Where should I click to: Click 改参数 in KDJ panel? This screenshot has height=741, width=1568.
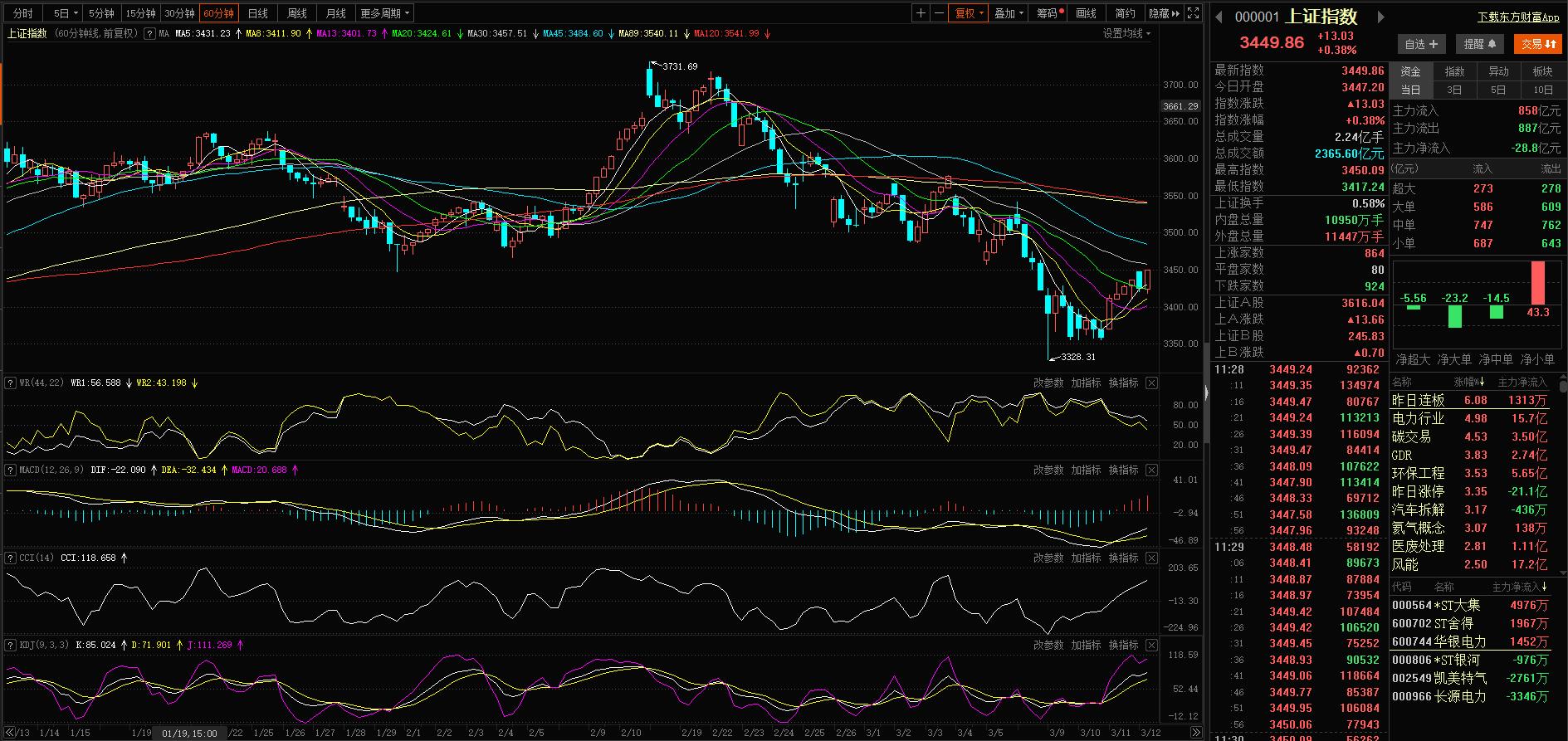(1048, 645)
